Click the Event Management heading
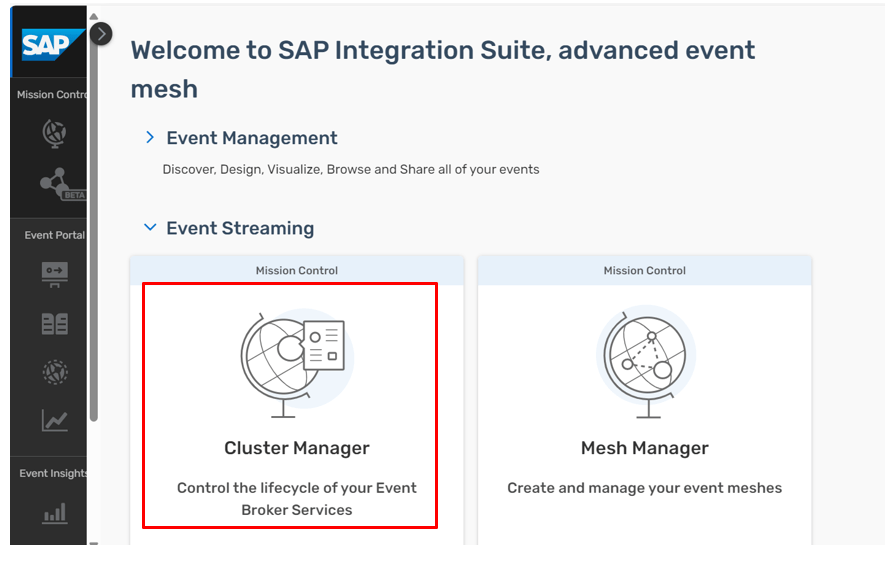Viewport: 892px width, 577px height. point(251,138)
